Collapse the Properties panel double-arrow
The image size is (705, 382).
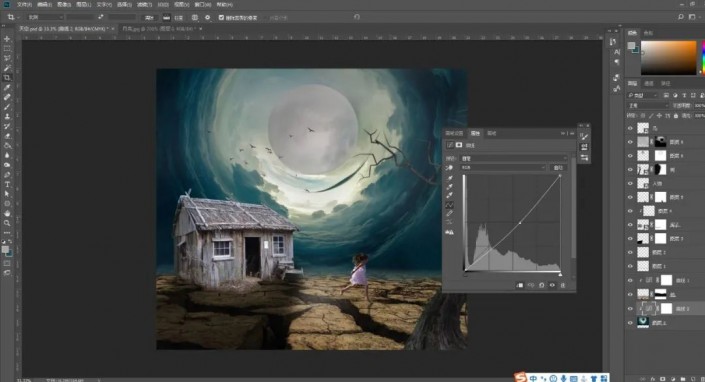click(563, 133)
